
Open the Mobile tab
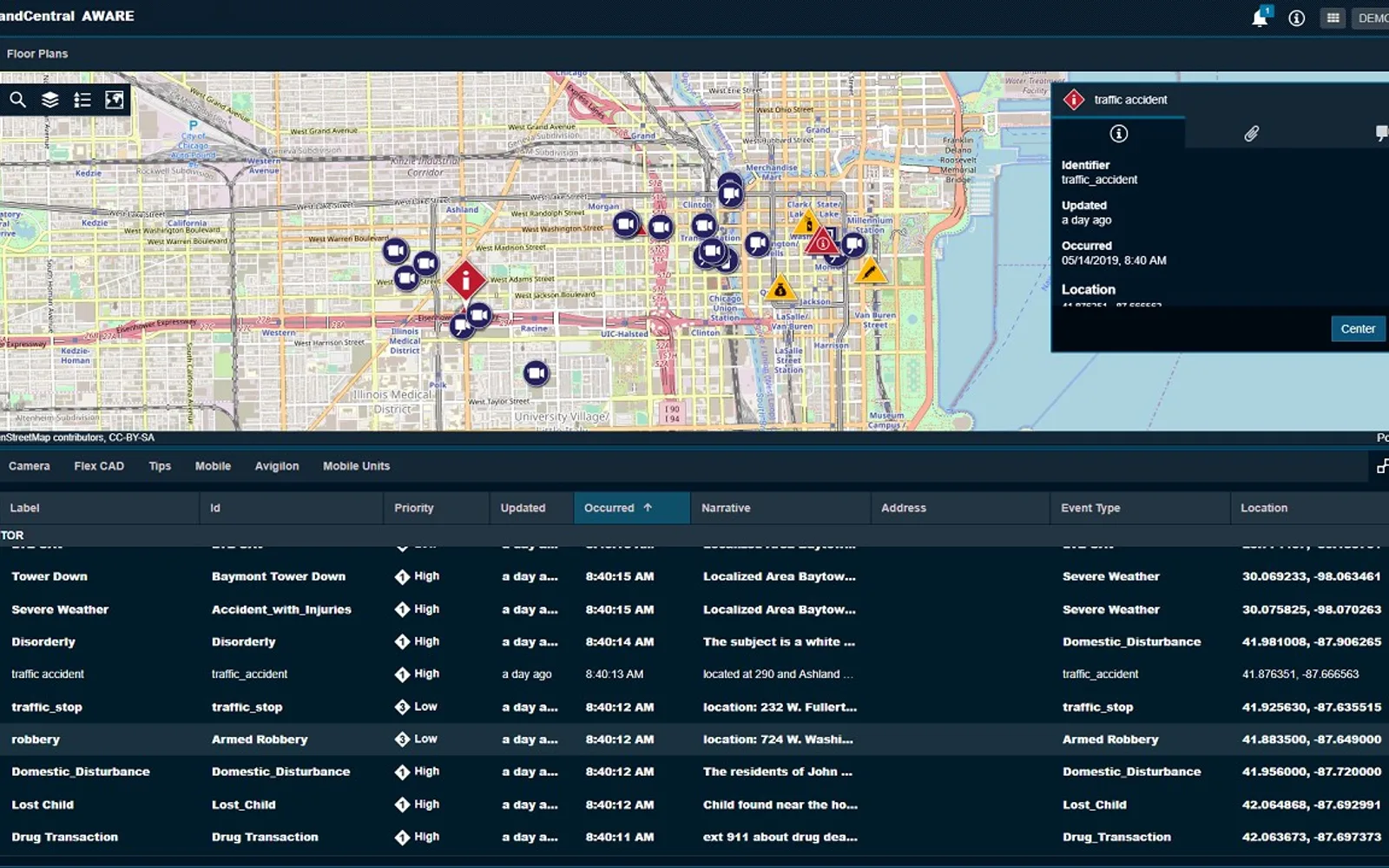click(213, 466)
